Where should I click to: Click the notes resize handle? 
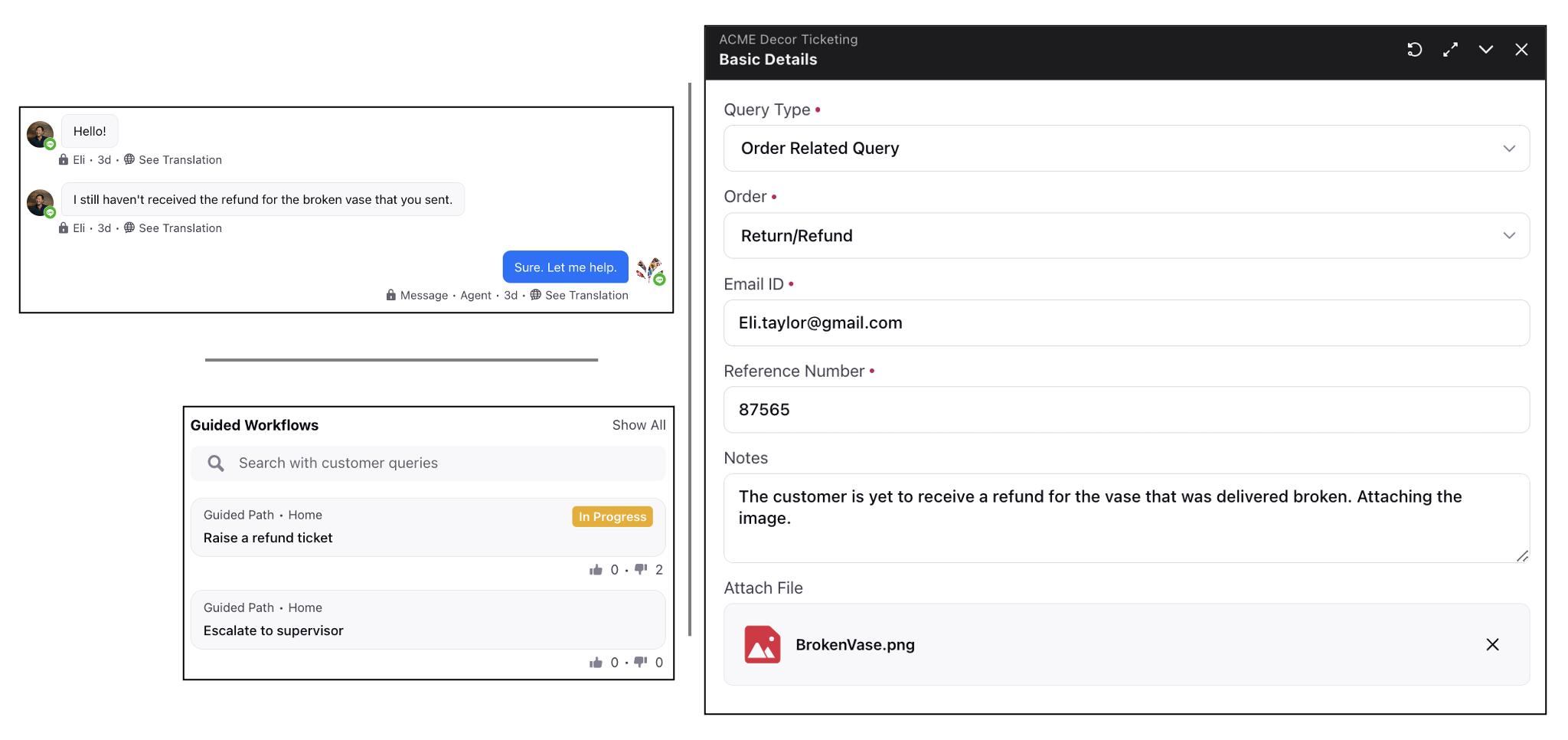pos(1522,556)
